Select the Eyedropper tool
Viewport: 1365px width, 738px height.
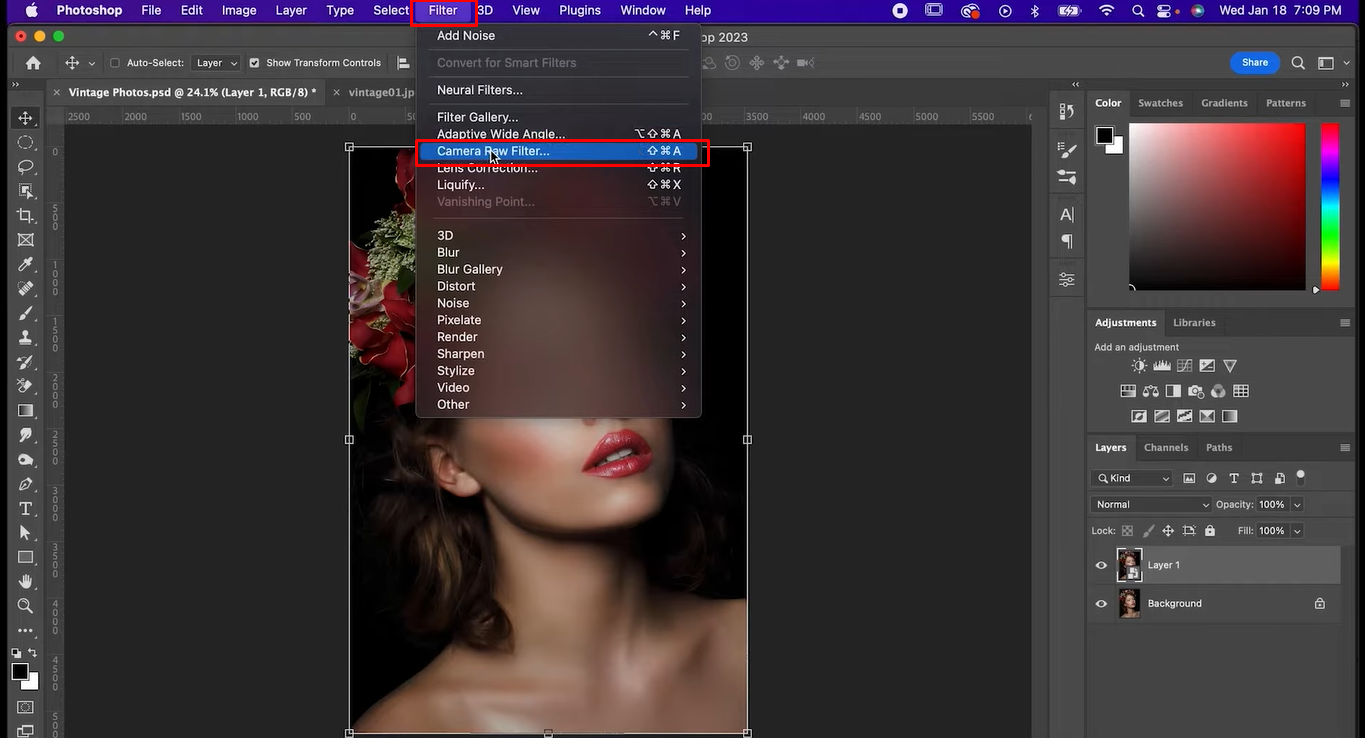point(26,265)
